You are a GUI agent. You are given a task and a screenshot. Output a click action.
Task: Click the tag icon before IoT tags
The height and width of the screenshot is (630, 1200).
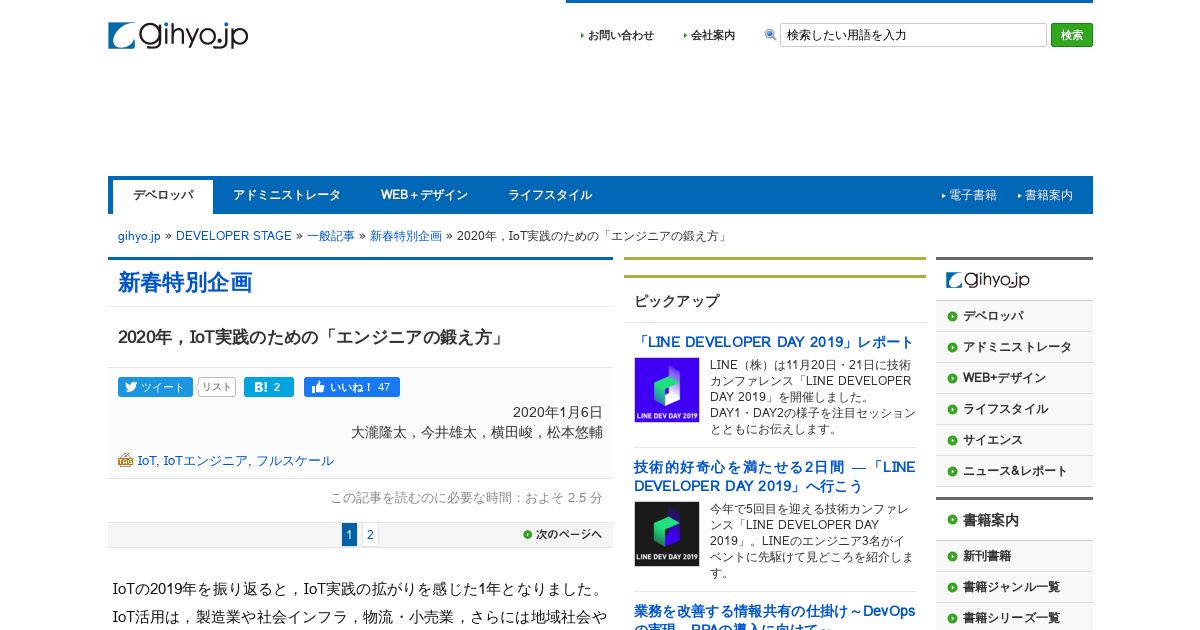[125, 461]
